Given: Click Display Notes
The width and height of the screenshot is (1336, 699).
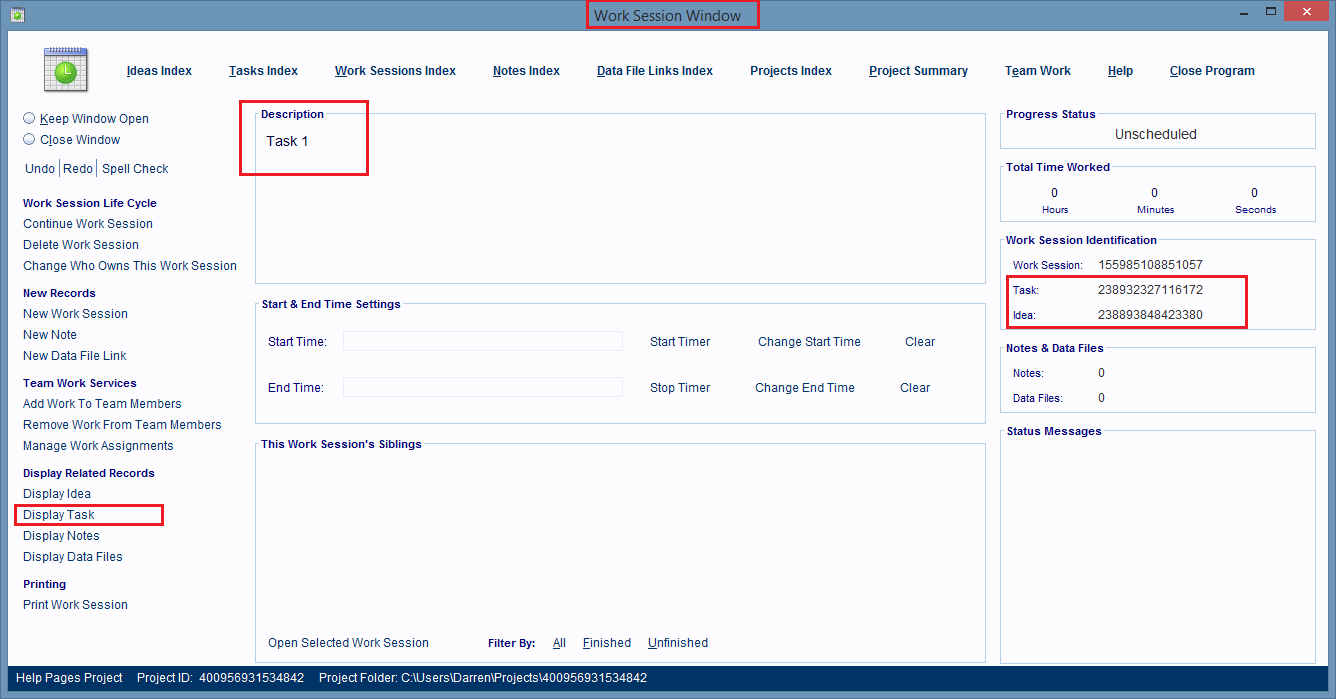Looking at the screenshot, I should [61, 536].
